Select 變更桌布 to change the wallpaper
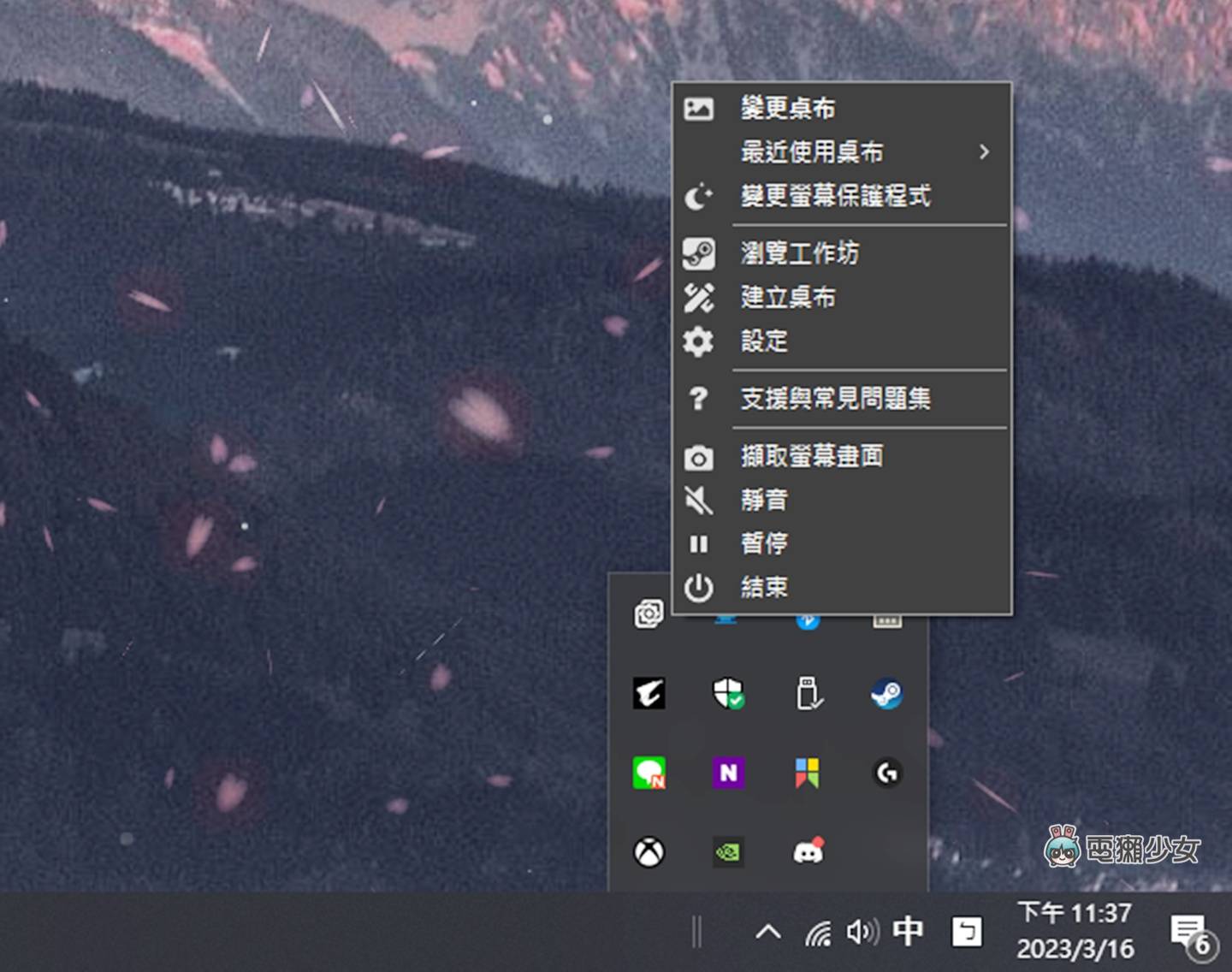The width and height of the screenshot is (1232, 972). click(x=787, y=108)
